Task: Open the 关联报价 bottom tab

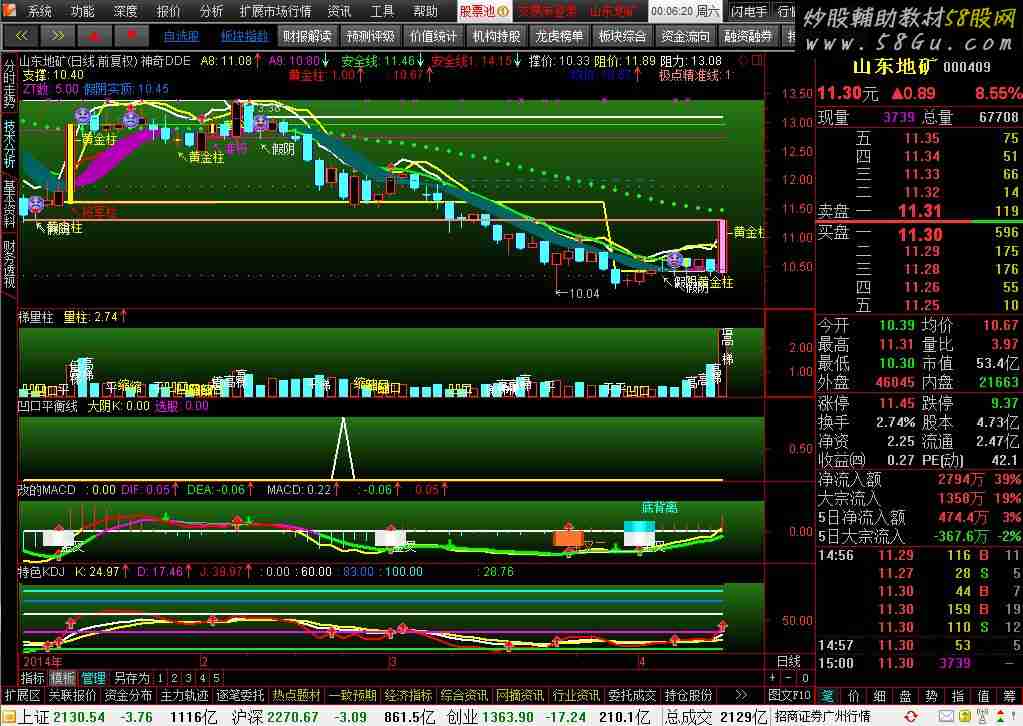Action: [x=72, y=695]
